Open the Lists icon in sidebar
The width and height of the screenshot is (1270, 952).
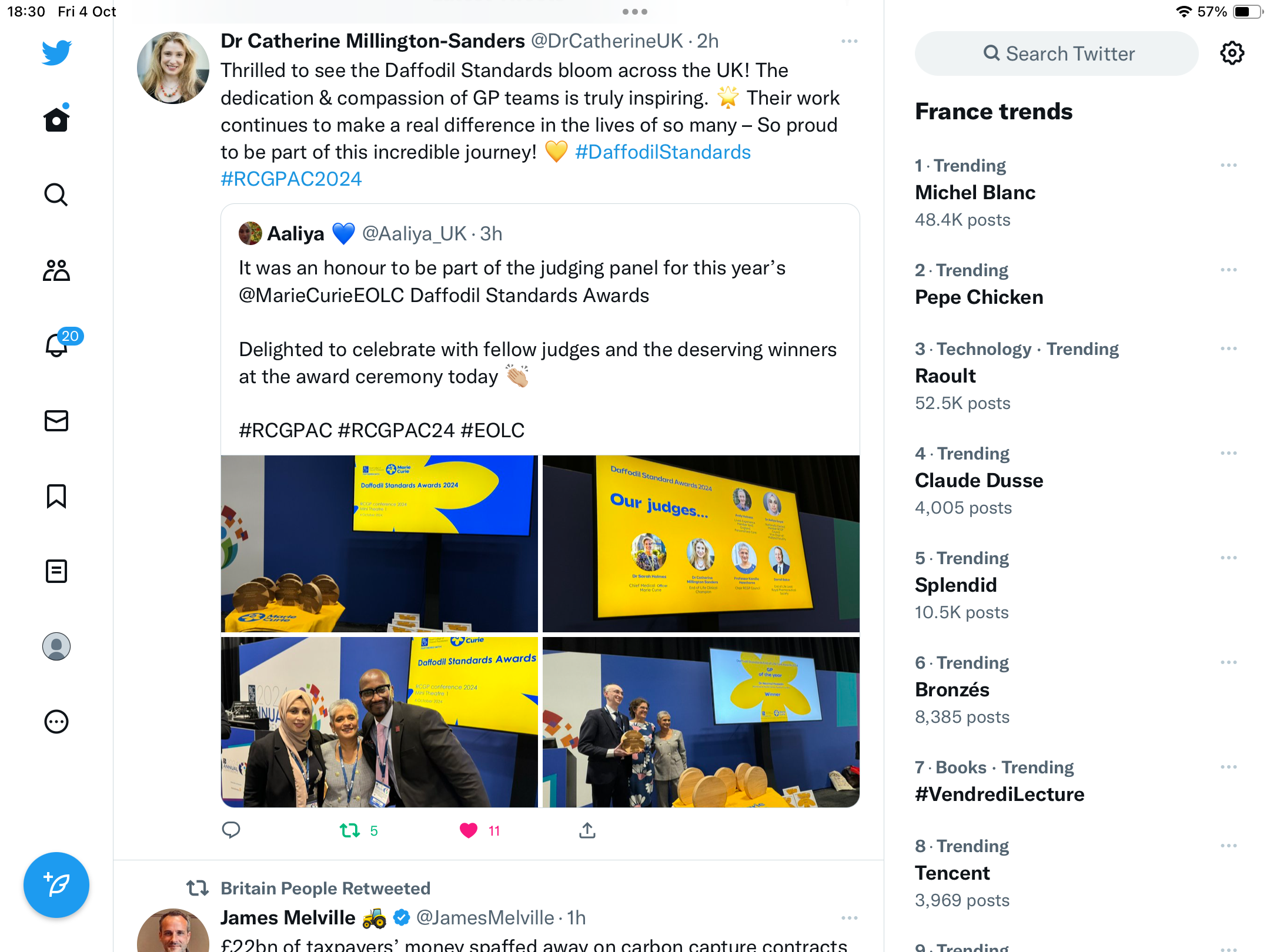pos(56,571)
